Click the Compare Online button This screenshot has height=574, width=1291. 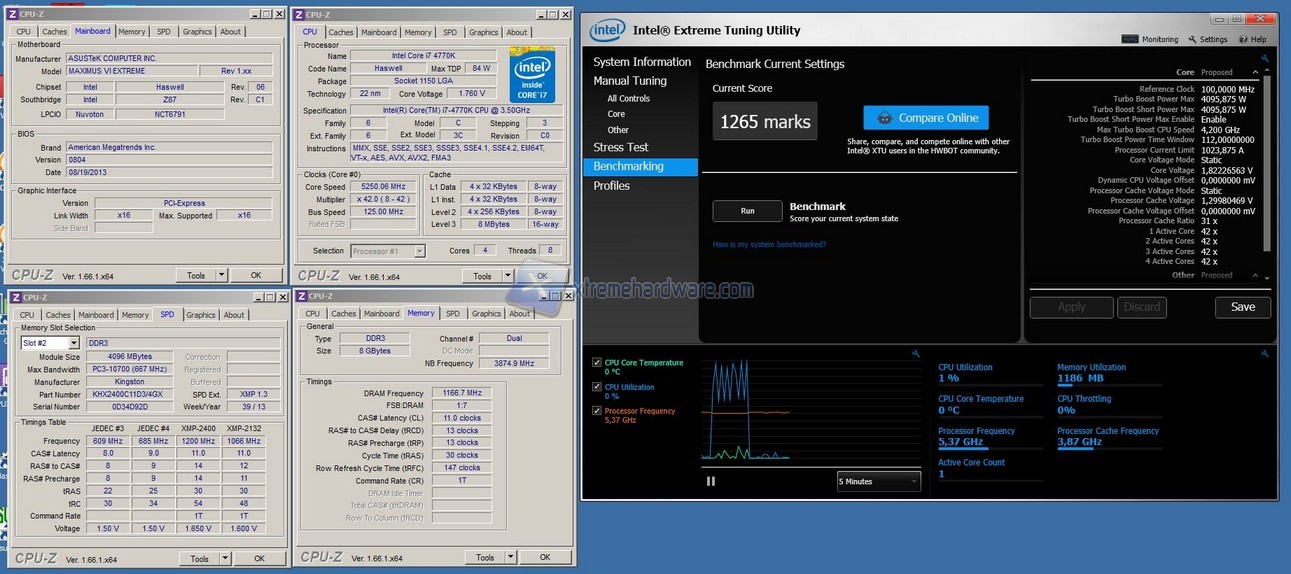[x=926, y=118]
